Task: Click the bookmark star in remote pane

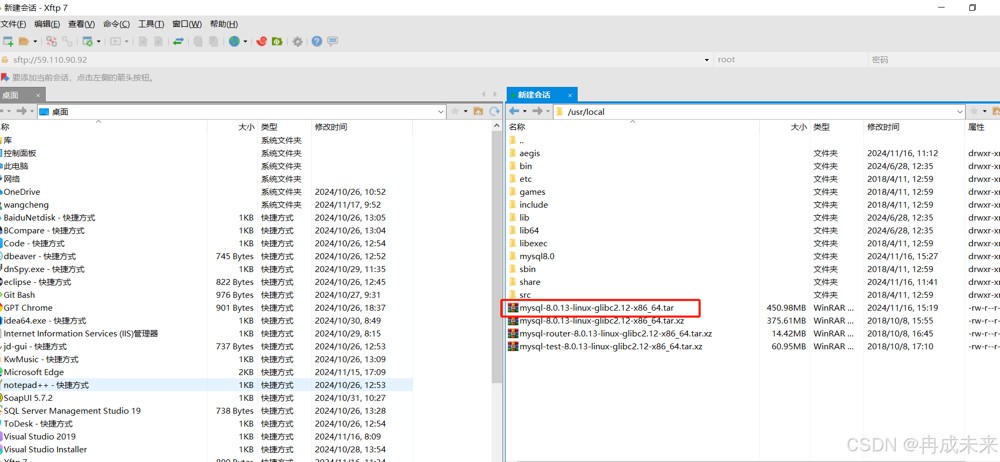Action: coord(974,111)
